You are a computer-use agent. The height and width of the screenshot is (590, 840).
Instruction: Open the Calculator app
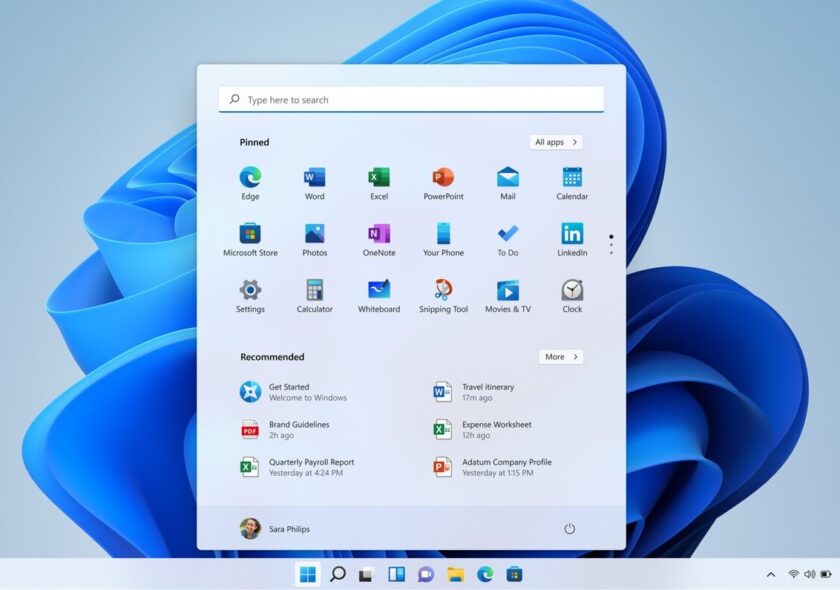(314, 296)
